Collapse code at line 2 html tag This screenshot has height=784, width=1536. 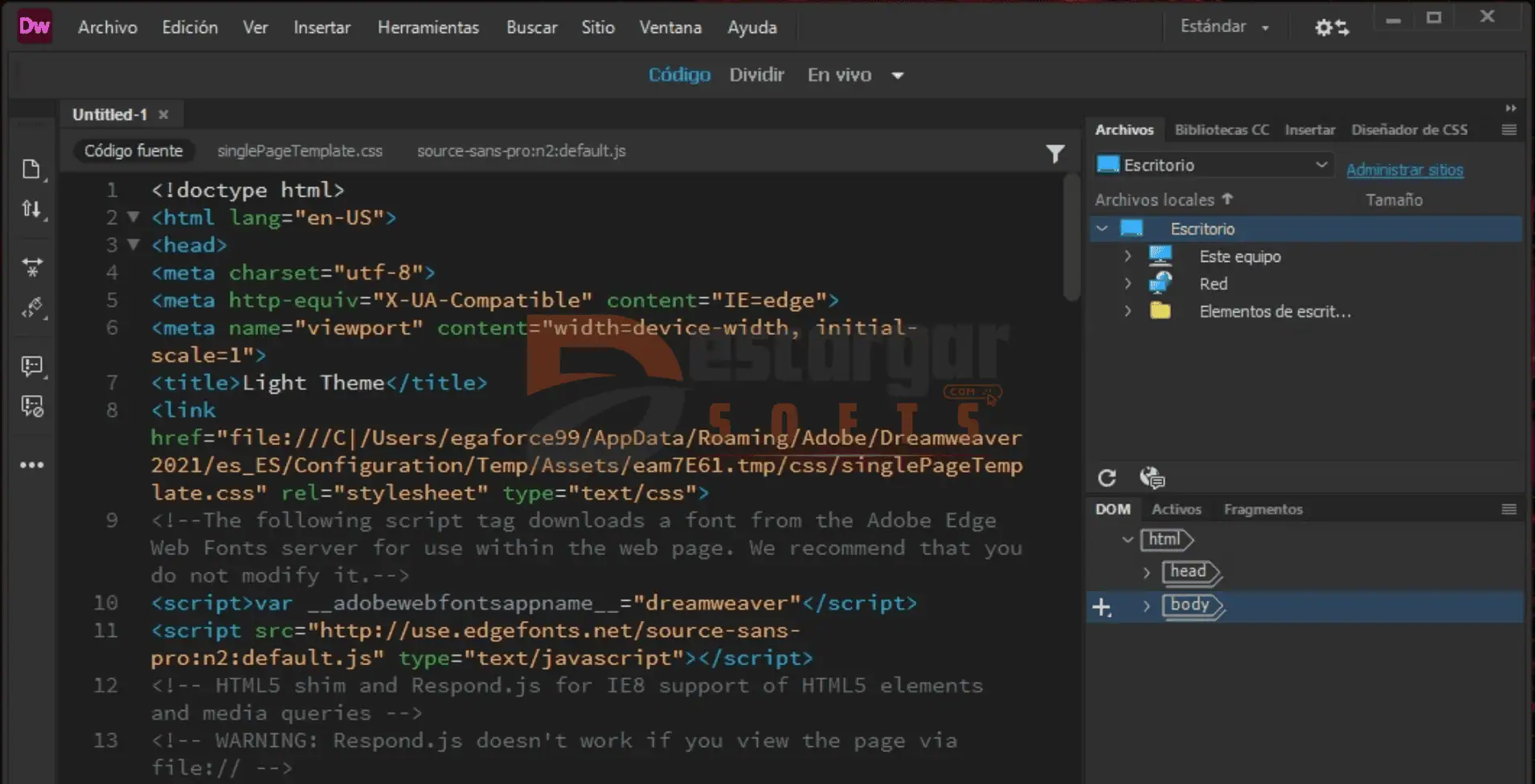133,217
